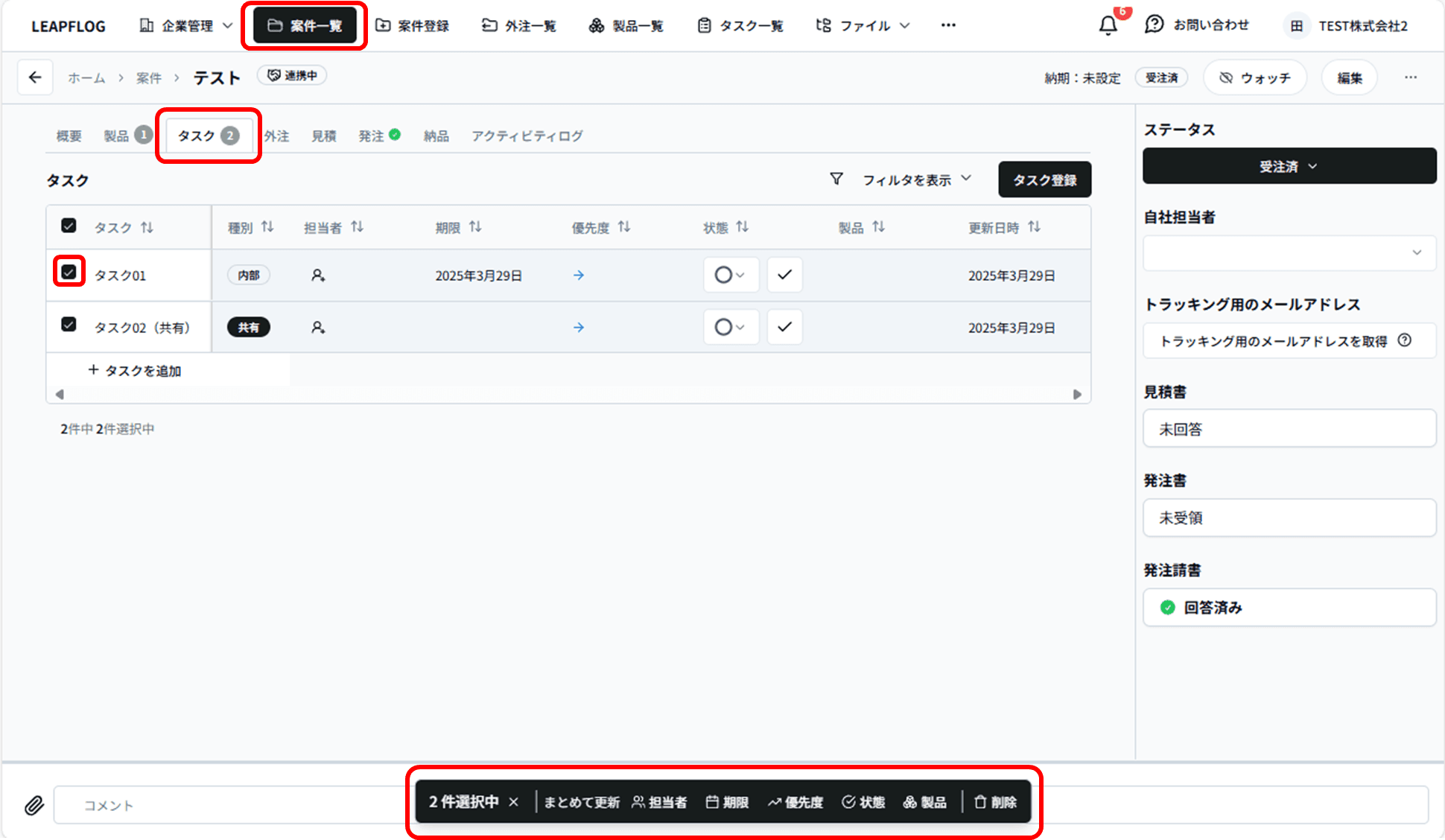Click the paperclip attachment icon

click(x=34, y=805)
